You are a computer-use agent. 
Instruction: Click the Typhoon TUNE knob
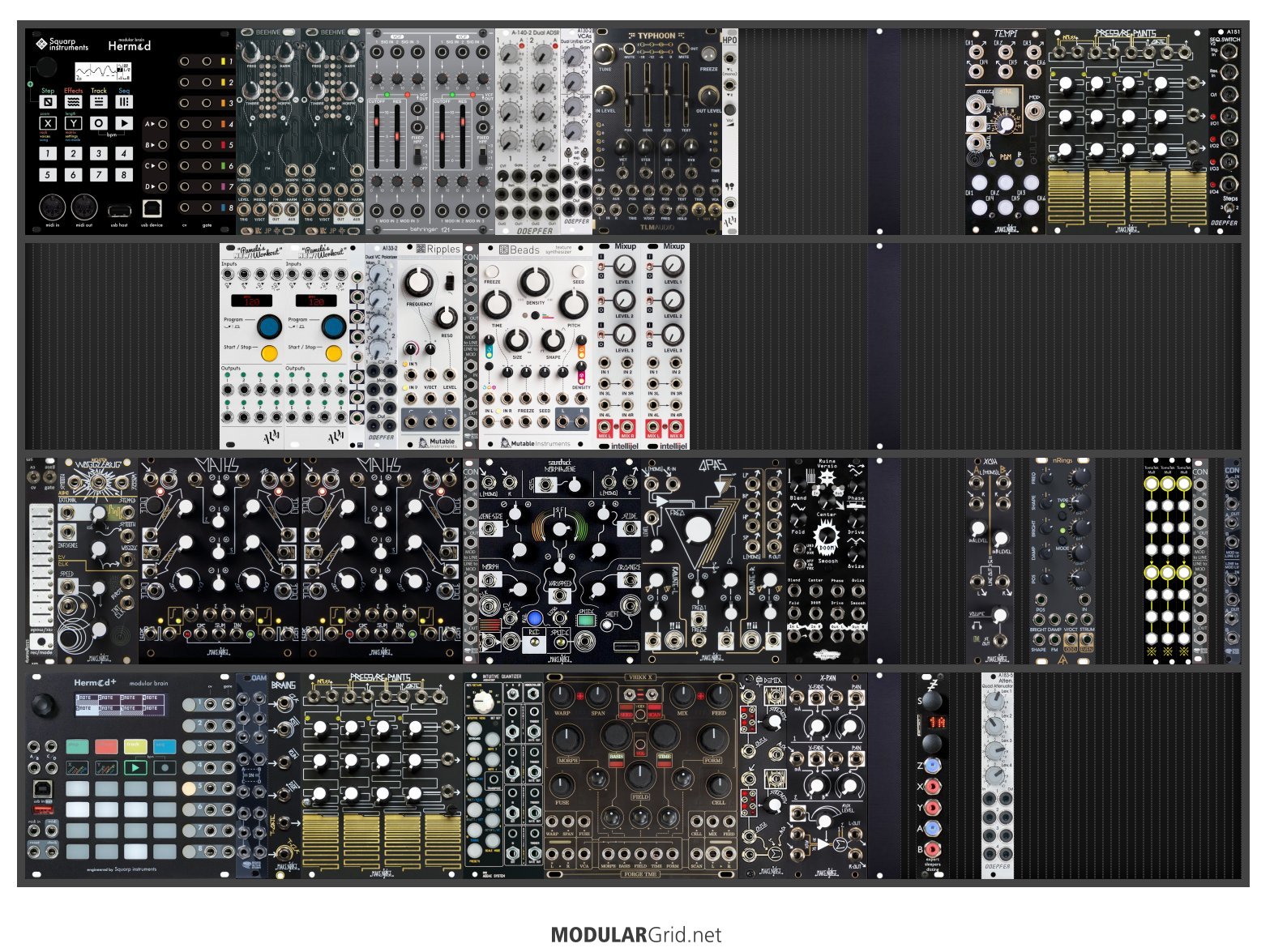[604, 54]
